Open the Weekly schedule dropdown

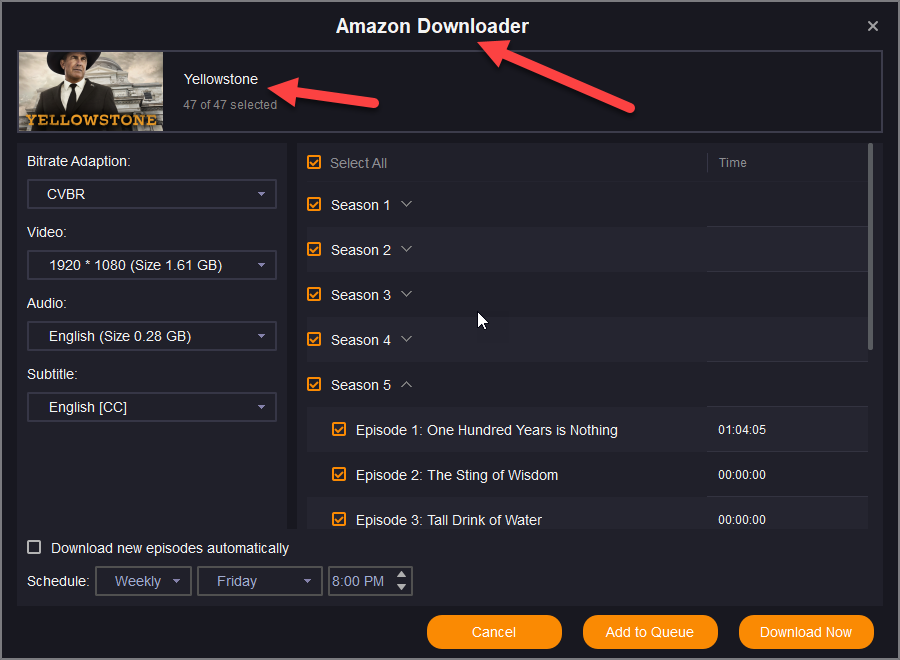(143, 581)
